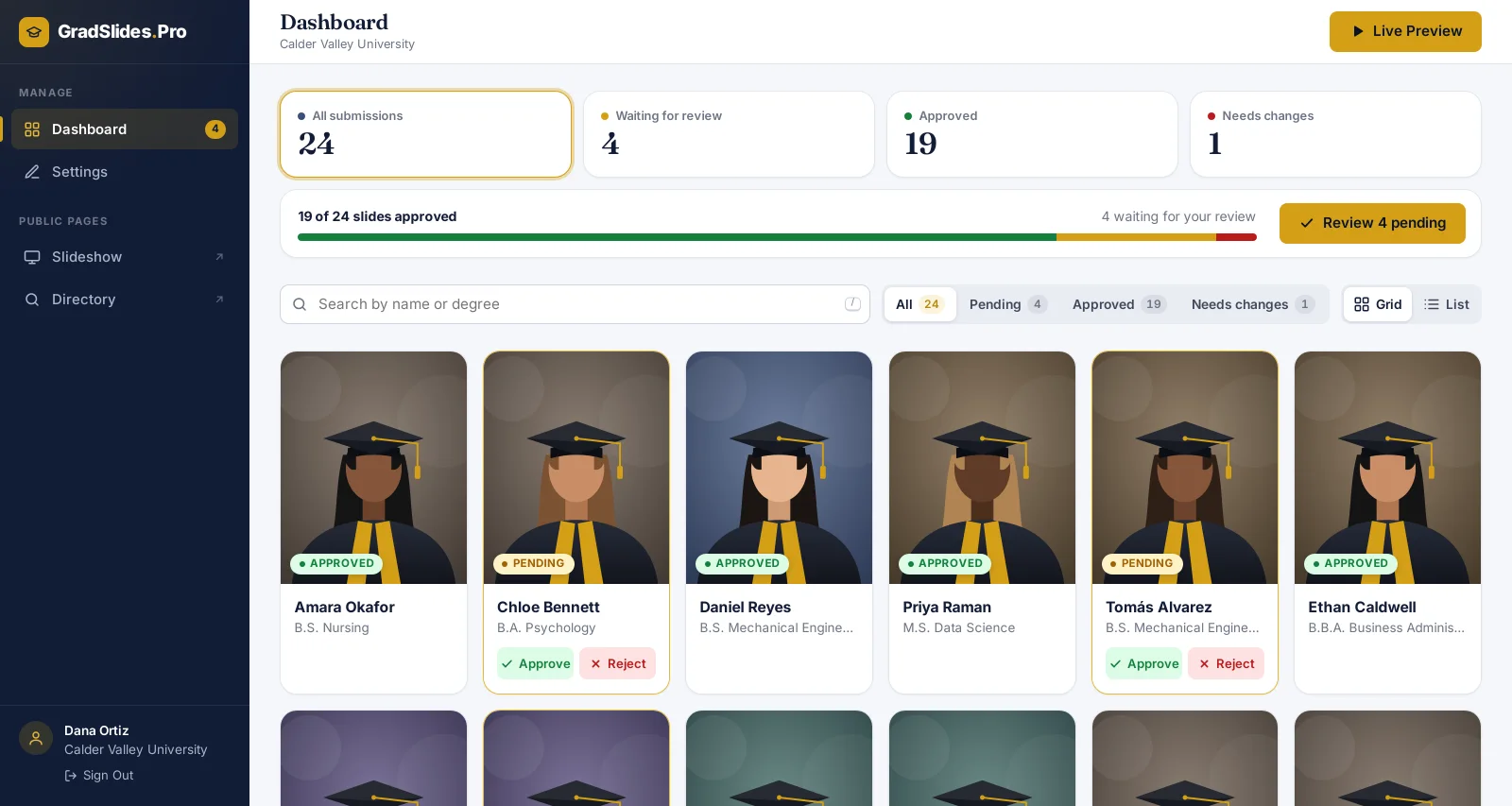This screenshot has width=1512, height=806.
Task: Click the play icon in Live Preview
Action: pos(1358,31)
